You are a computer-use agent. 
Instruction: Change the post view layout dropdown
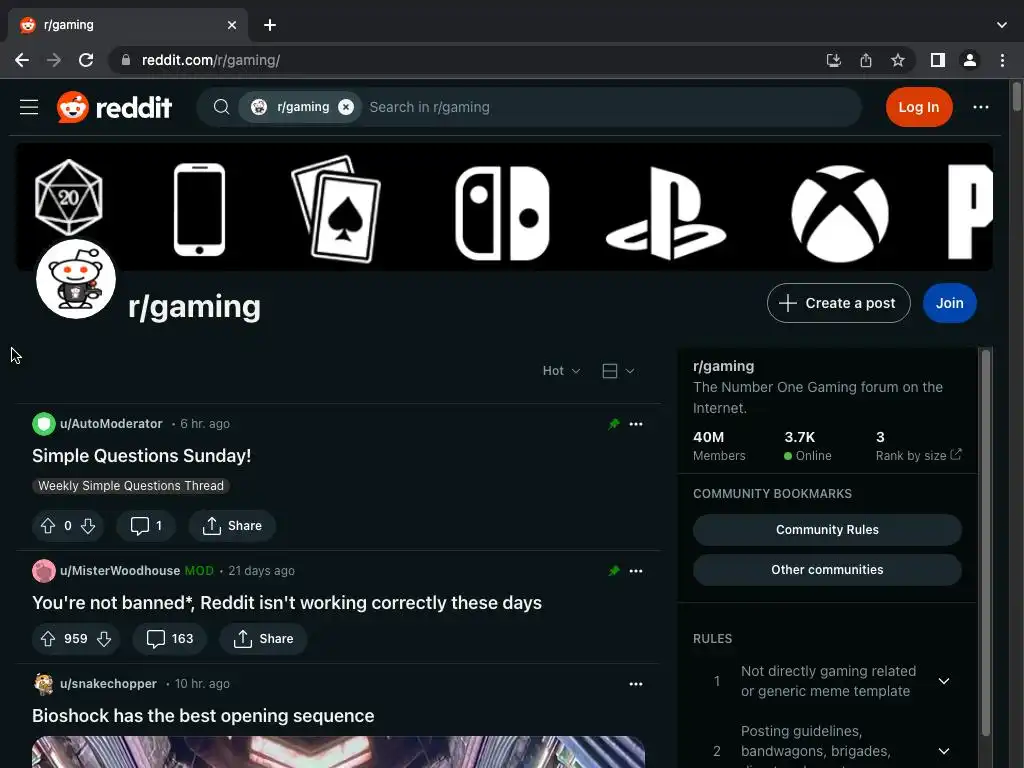click(x=618, y=371)
